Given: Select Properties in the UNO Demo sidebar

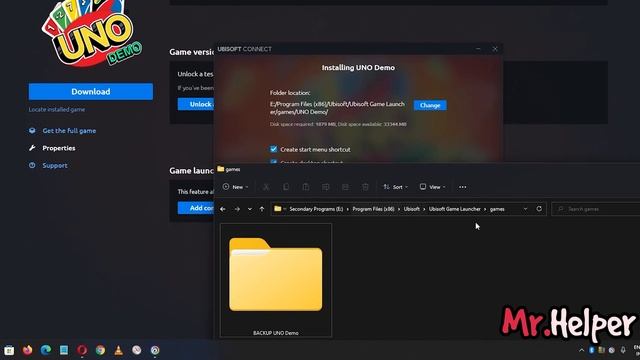Looking at the screenshot, I should click(x=59, y=148).
